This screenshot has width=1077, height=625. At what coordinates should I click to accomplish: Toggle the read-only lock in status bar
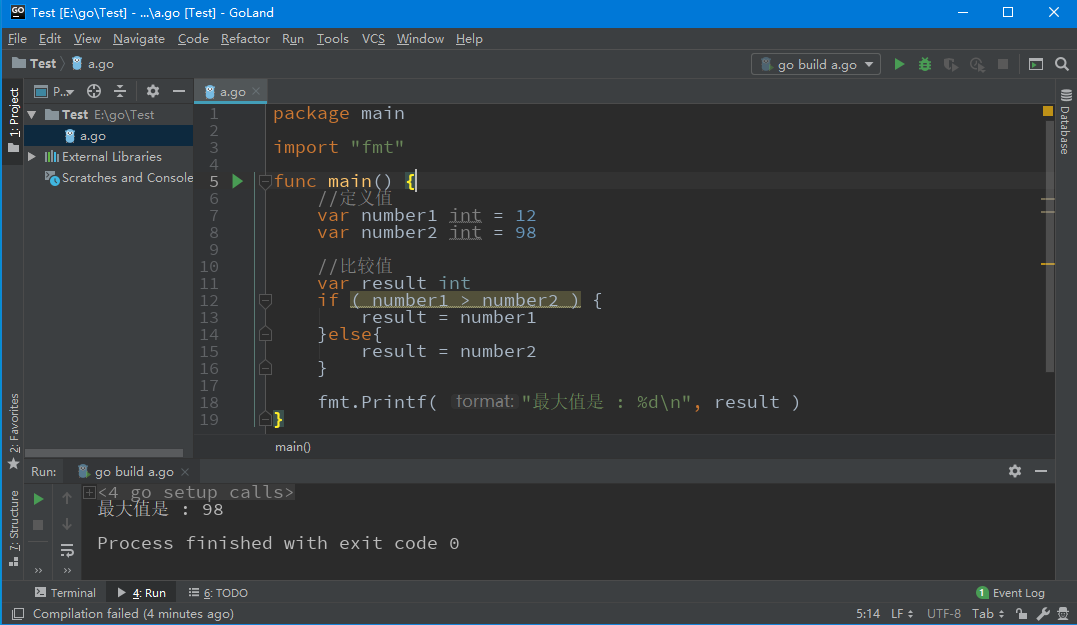[x=1020, y=613]
